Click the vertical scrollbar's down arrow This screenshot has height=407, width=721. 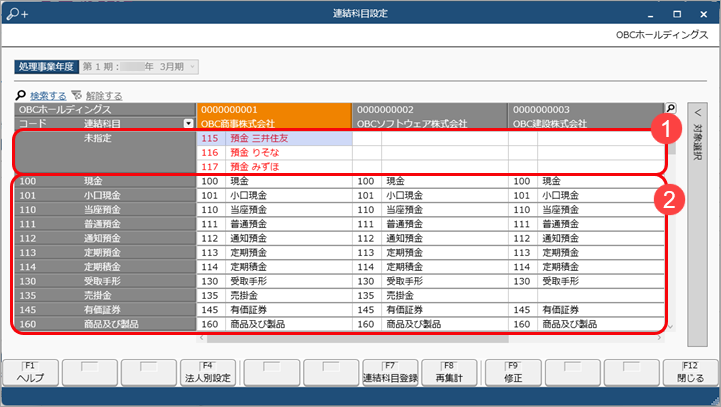[x=670, y=327]
